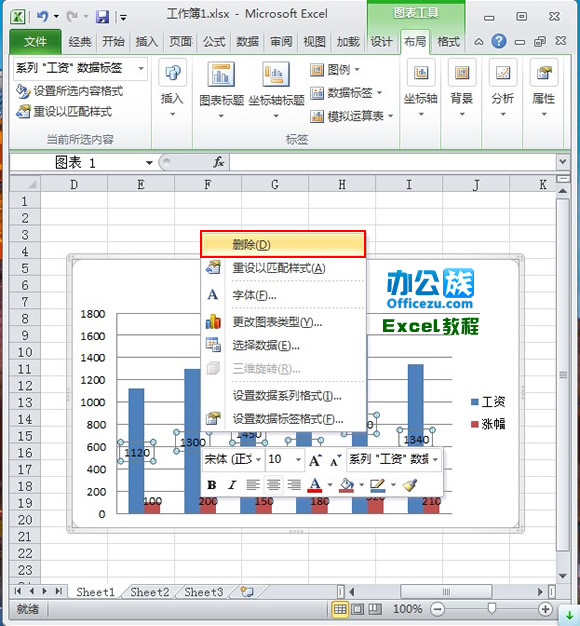Switch to the Sheet2 worksheet tab

pos(150,592)
